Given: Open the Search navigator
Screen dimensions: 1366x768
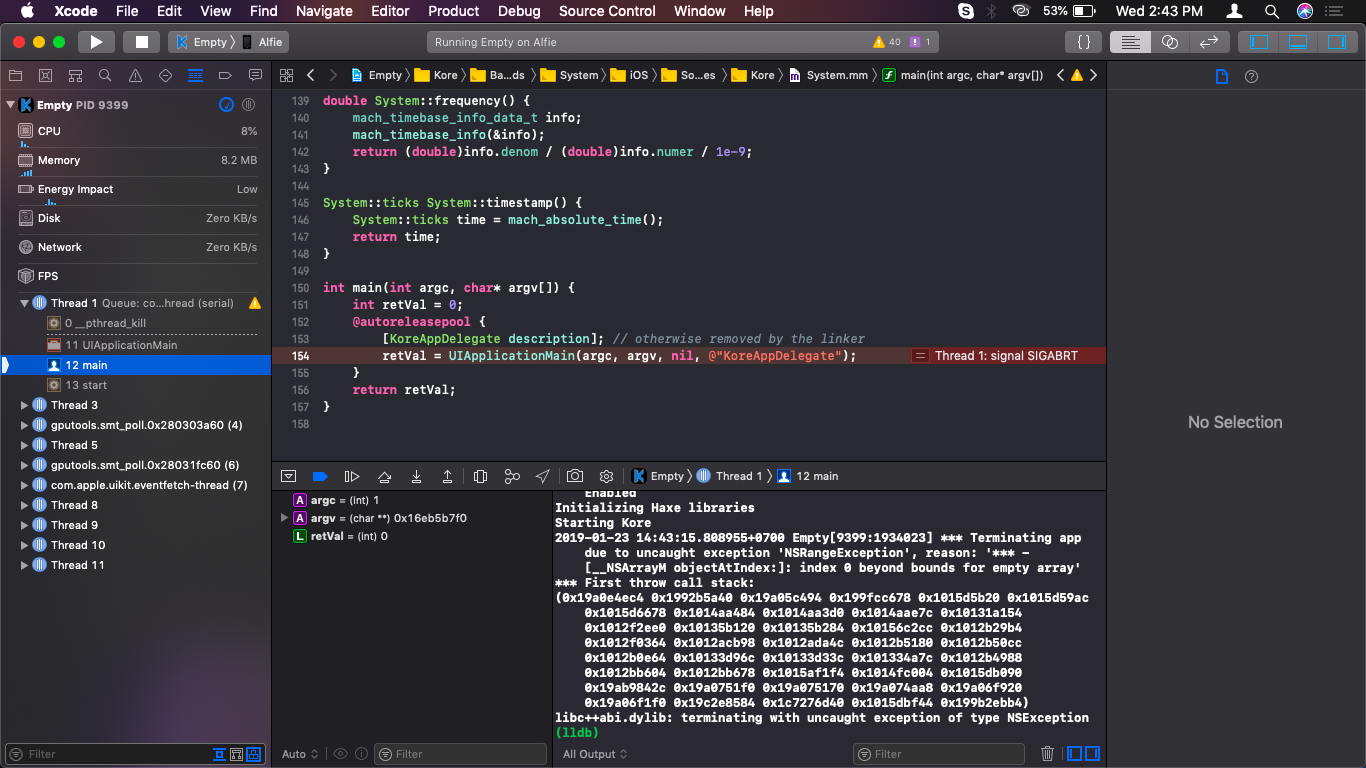Looking at the screenshot, I should pyautogui.click(x=104, y=75).
